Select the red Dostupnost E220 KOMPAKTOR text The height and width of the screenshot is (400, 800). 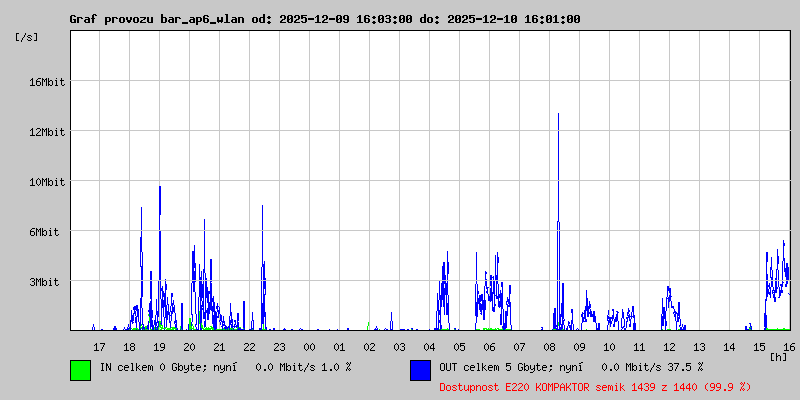[x=595, y=386]
